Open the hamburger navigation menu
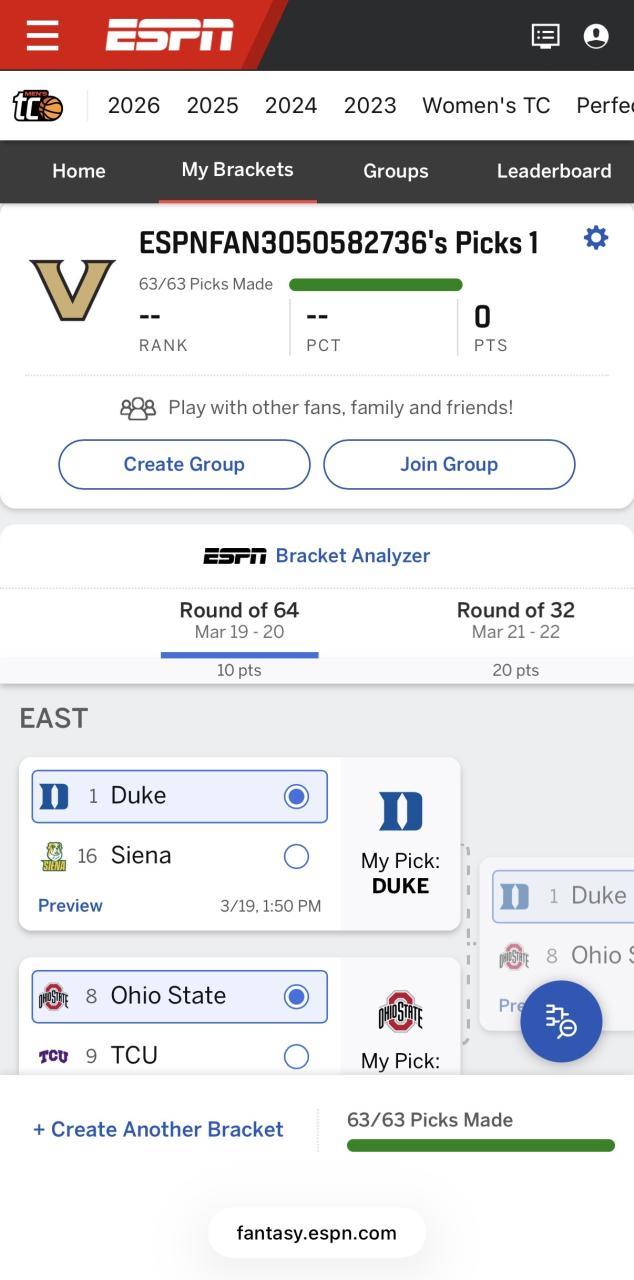634x1280 pixels. (x=42, y=36)
